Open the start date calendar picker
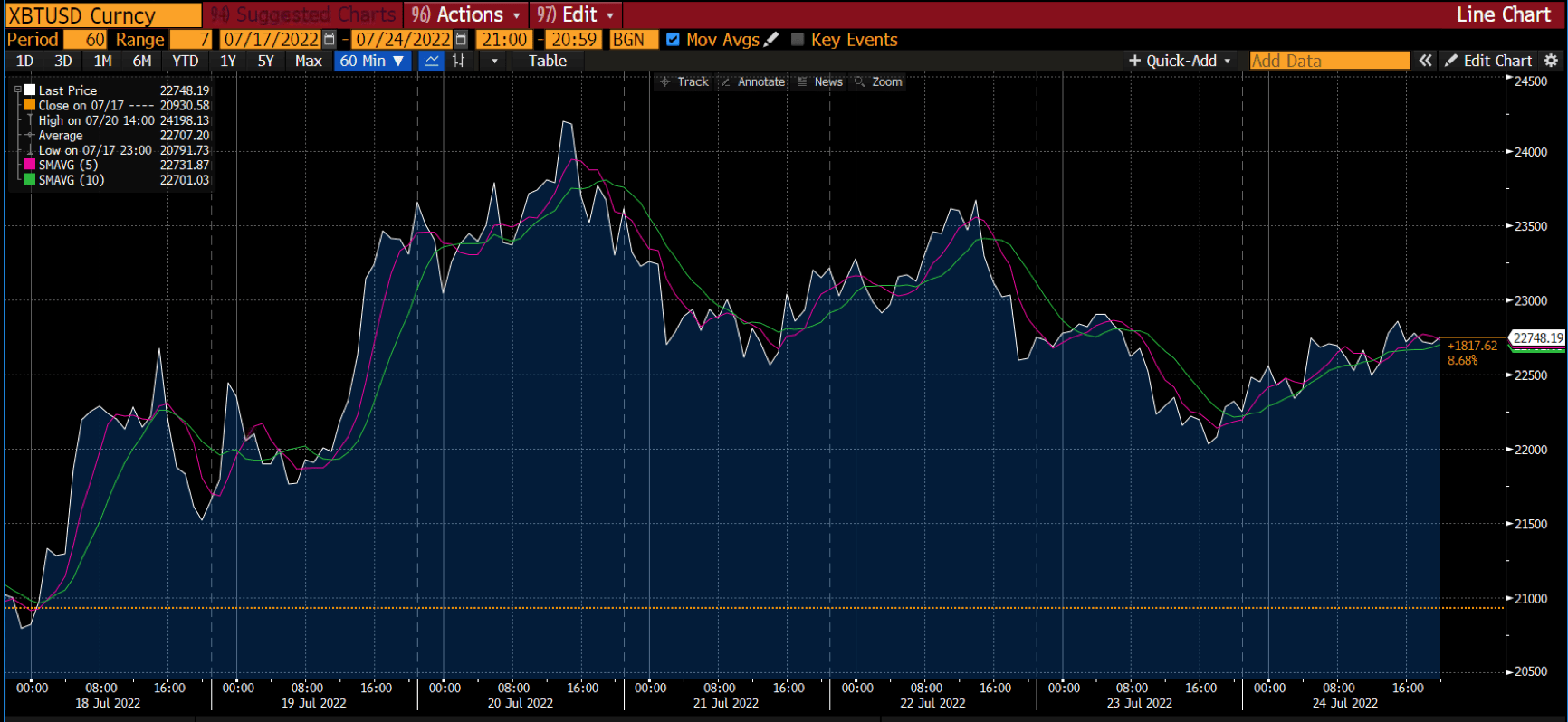 coord(330,40)
